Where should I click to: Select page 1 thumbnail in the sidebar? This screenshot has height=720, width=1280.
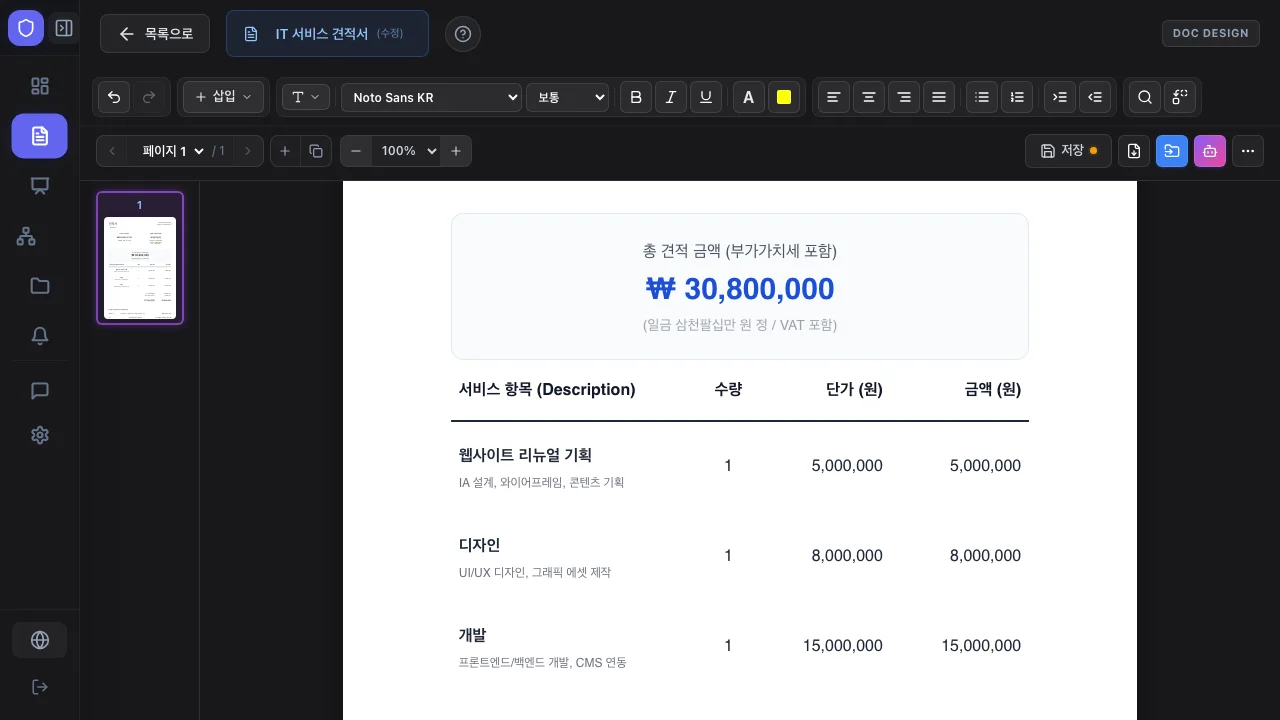[139, 257]
